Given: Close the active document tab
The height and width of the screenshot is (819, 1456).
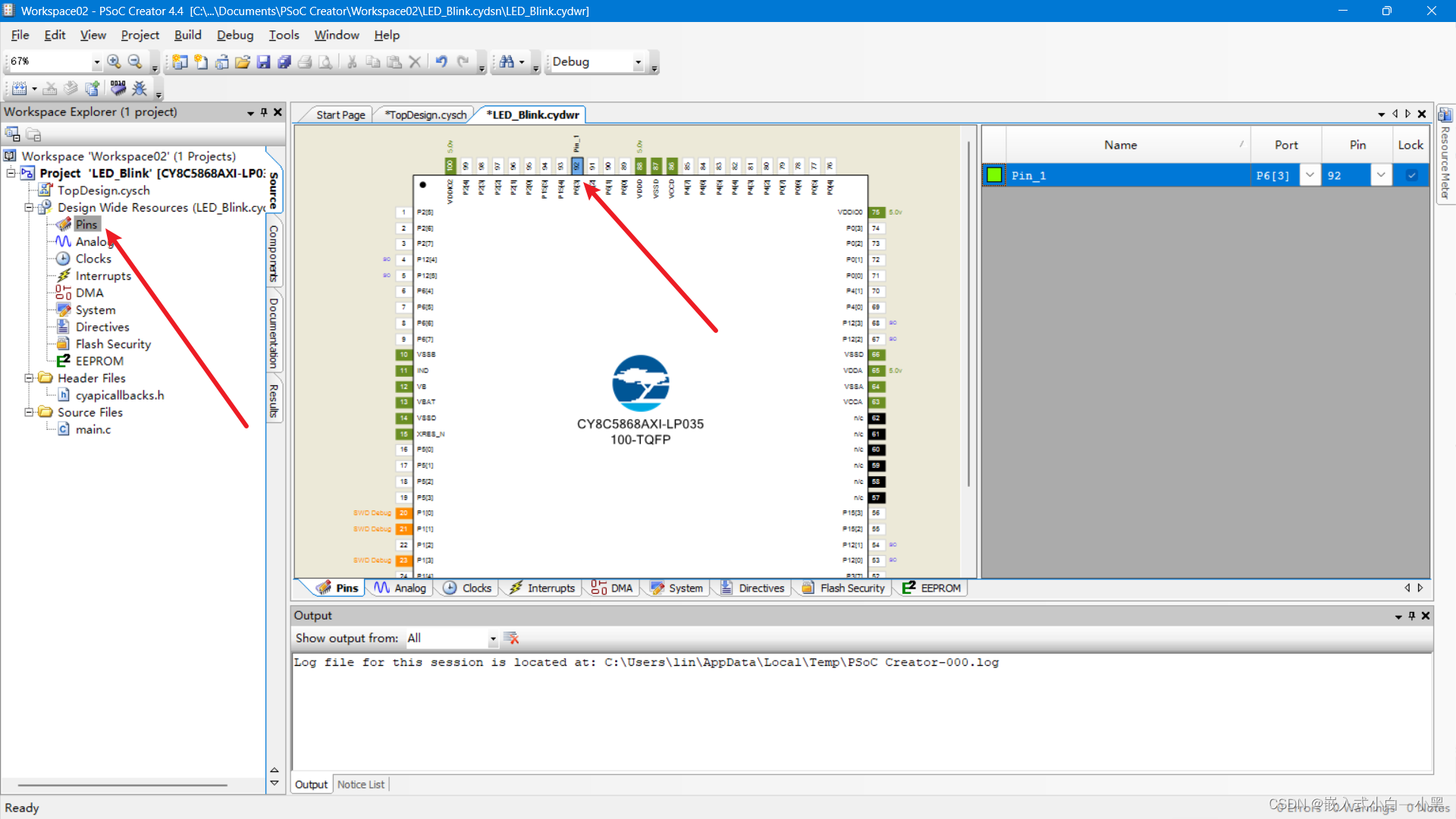Looking at the screenshot, I should (x=1422, y=114).
